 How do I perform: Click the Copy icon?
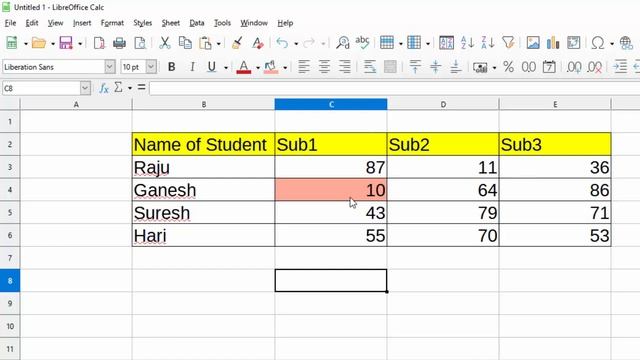pyautogui.click(x=185, y=42)
